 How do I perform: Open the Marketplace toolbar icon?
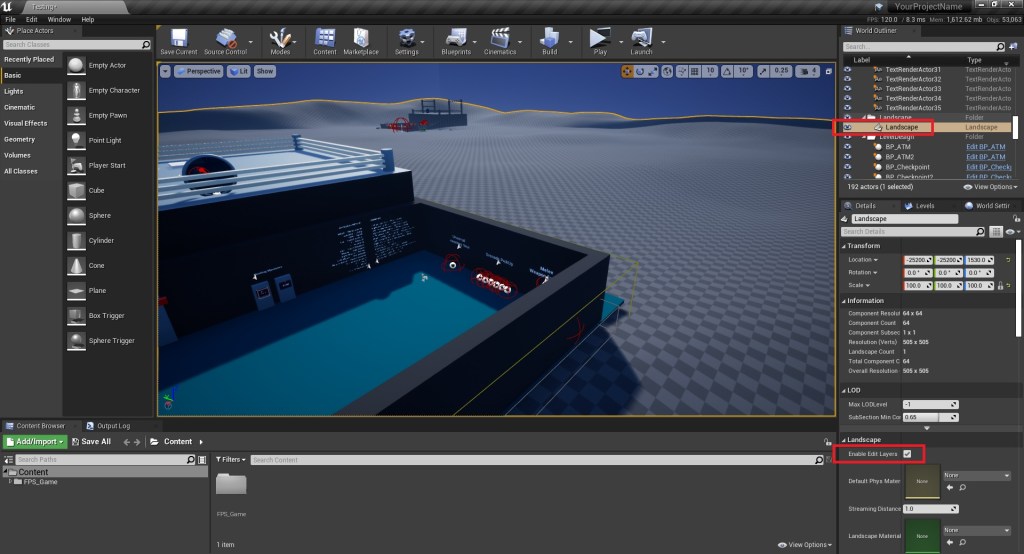pyautogui.click(x=361, y=40)
